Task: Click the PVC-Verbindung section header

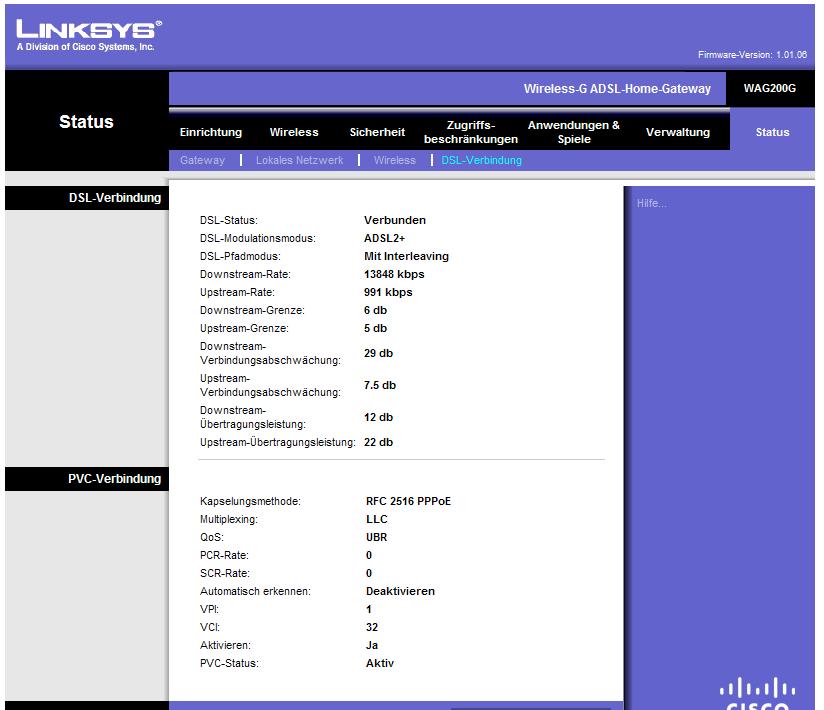Action: coord(115,479)
